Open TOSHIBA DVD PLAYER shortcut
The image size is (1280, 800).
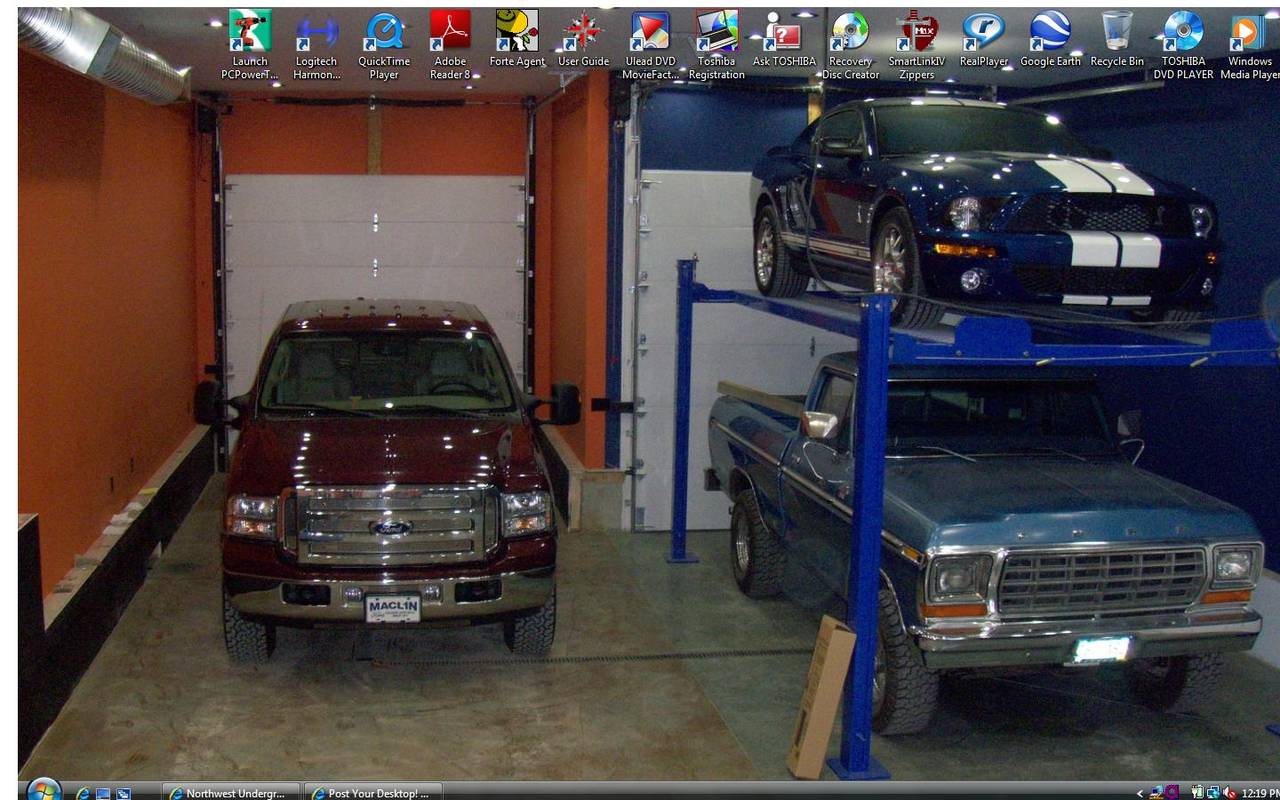click(x=1183, y=45)
